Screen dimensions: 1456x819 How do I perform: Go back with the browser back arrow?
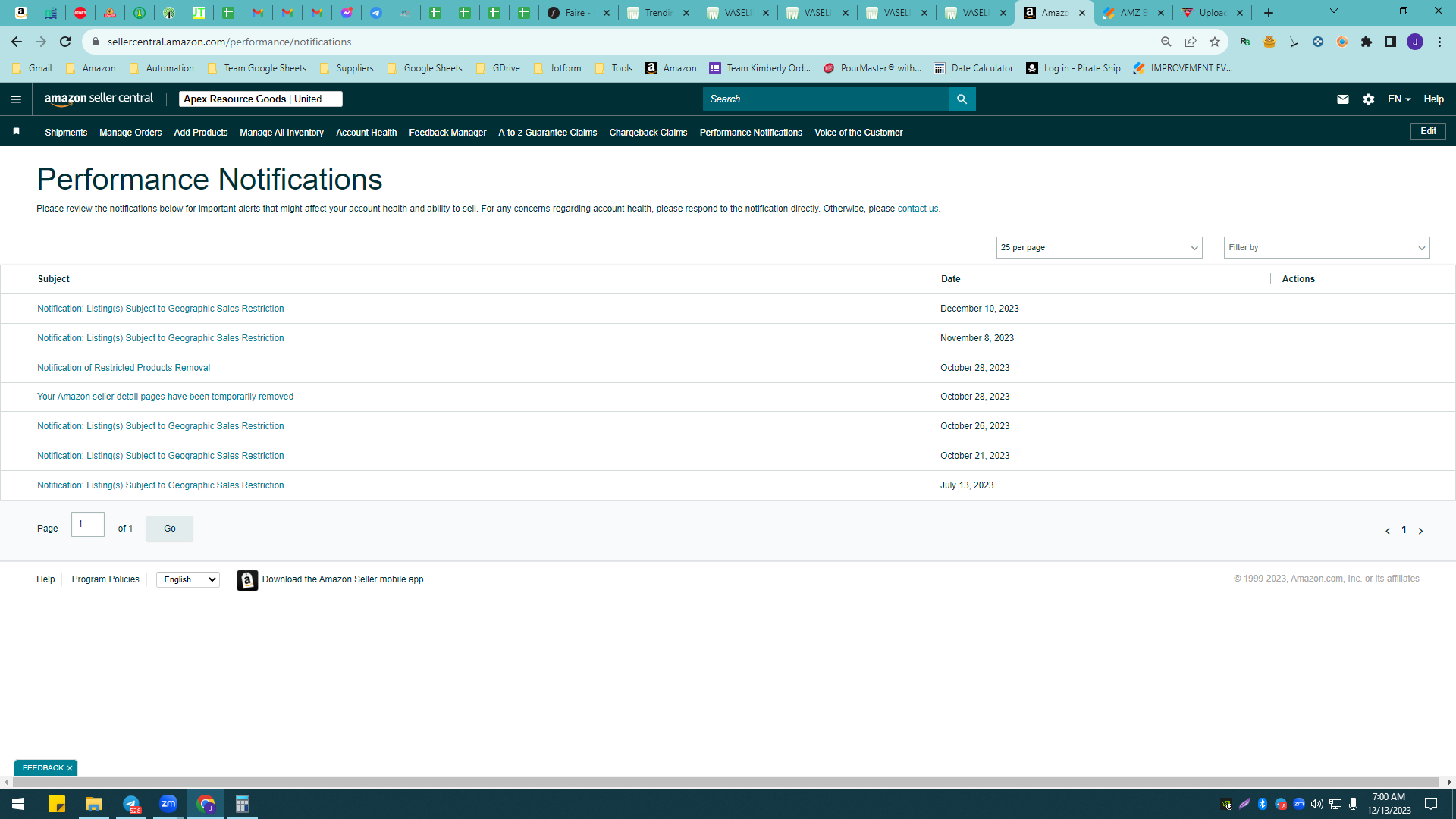pyautogui.click(x=17, y=42)
